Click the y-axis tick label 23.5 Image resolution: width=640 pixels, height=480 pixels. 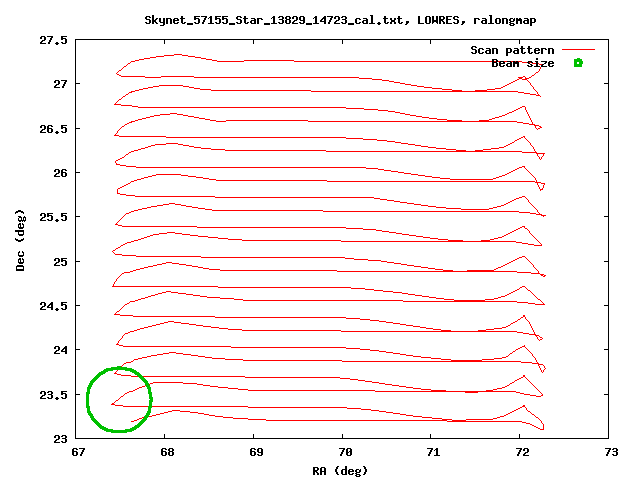pos(53,395)
